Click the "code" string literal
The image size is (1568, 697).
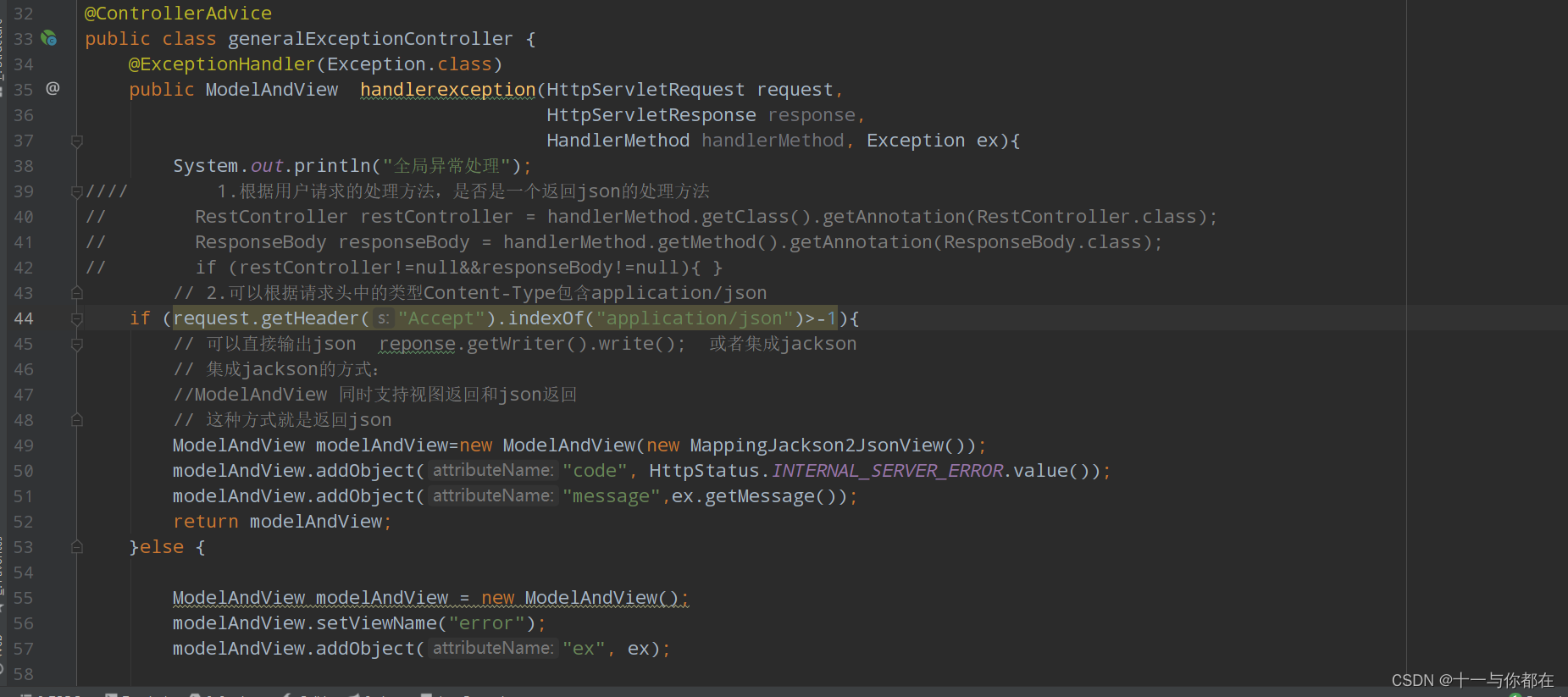tap(595, 471)
